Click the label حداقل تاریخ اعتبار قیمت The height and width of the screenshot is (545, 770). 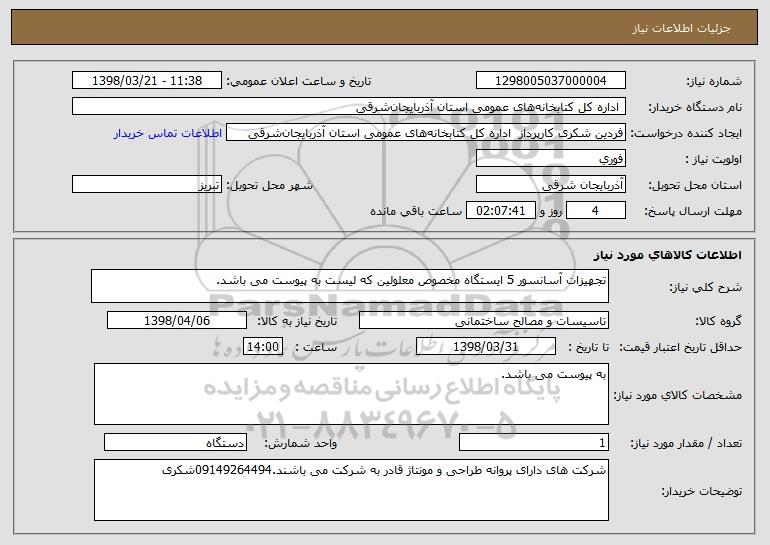pyautogui.click(x=681, y=348)
